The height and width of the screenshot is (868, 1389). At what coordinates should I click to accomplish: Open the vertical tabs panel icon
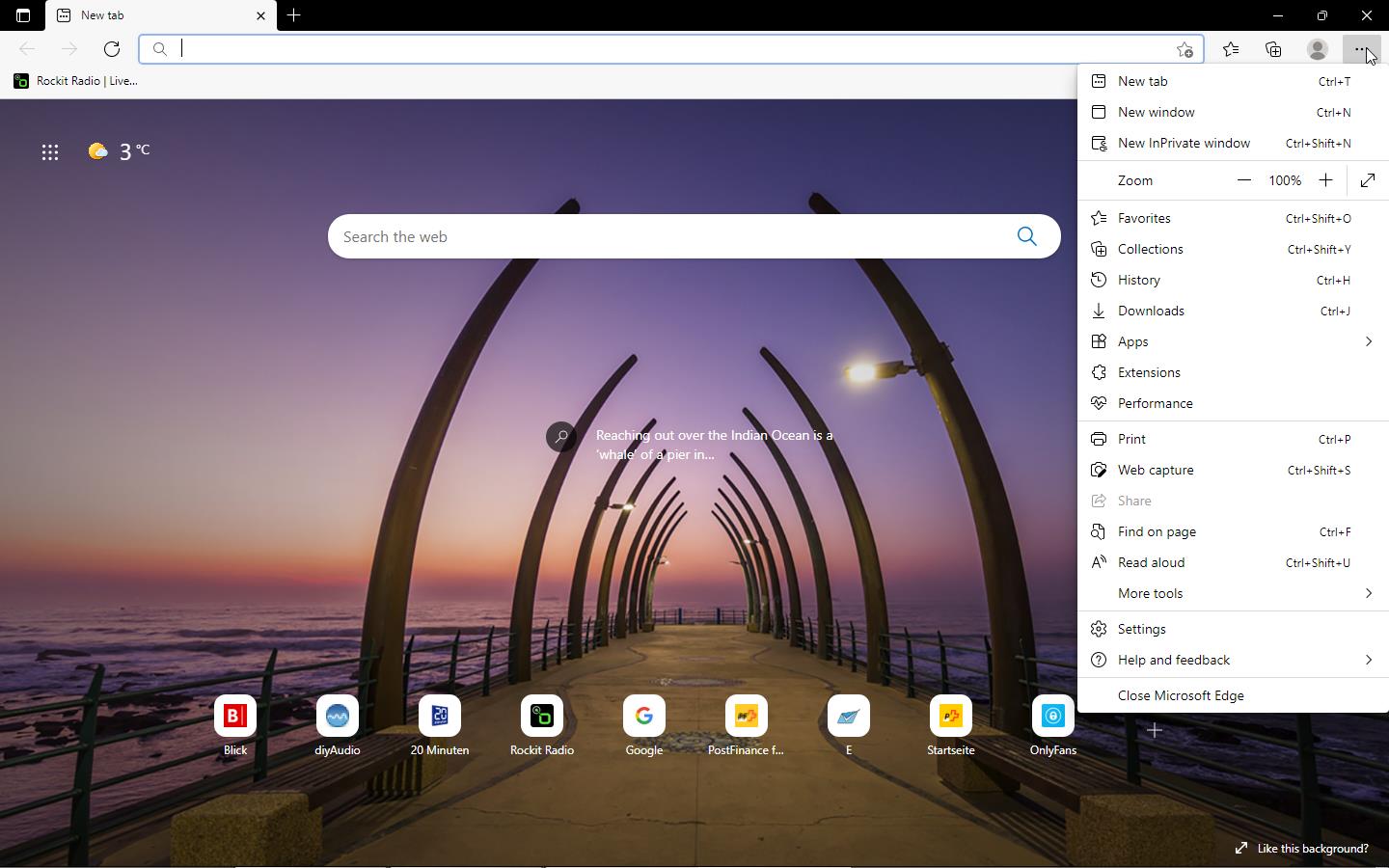pos(23,15)
